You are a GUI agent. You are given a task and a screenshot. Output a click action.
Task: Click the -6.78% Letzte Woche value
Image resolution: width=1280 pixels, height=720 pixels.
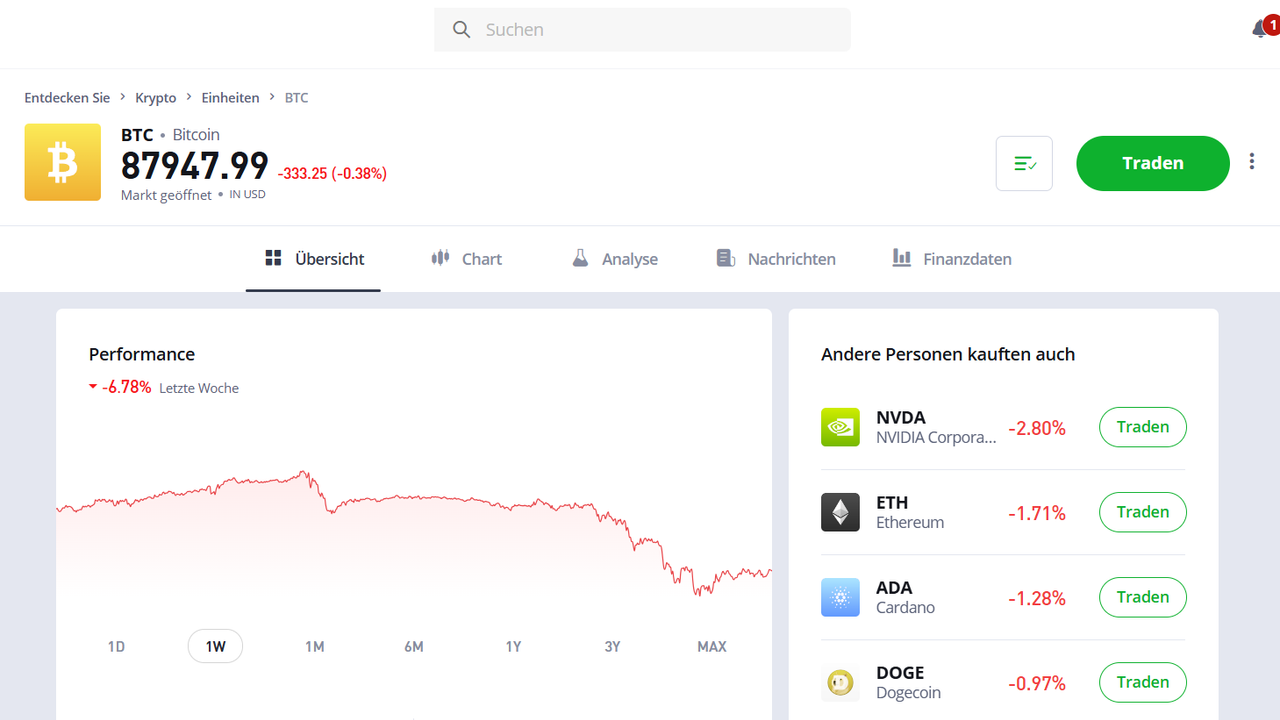(126, 387)
